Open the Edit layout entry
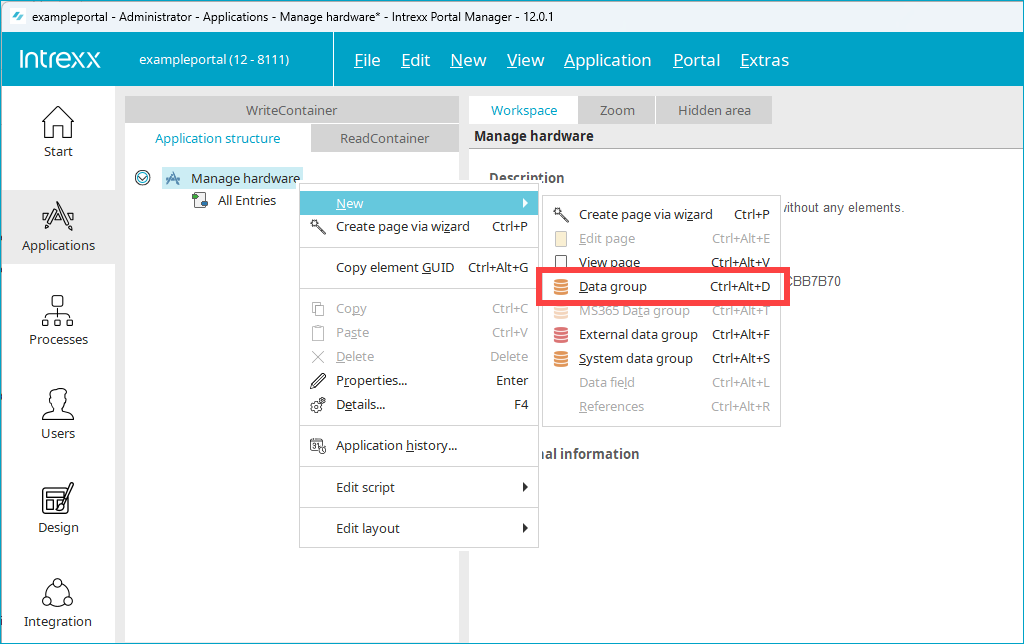This screenshot has height=644, width=1024. [x=419, y=528]
